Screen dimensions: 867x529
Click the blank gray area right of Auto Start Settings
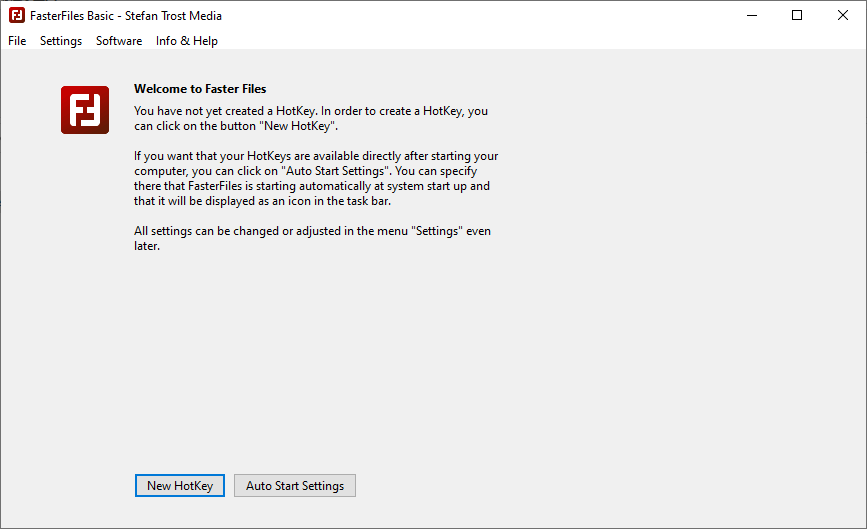(x=600, y=486)
